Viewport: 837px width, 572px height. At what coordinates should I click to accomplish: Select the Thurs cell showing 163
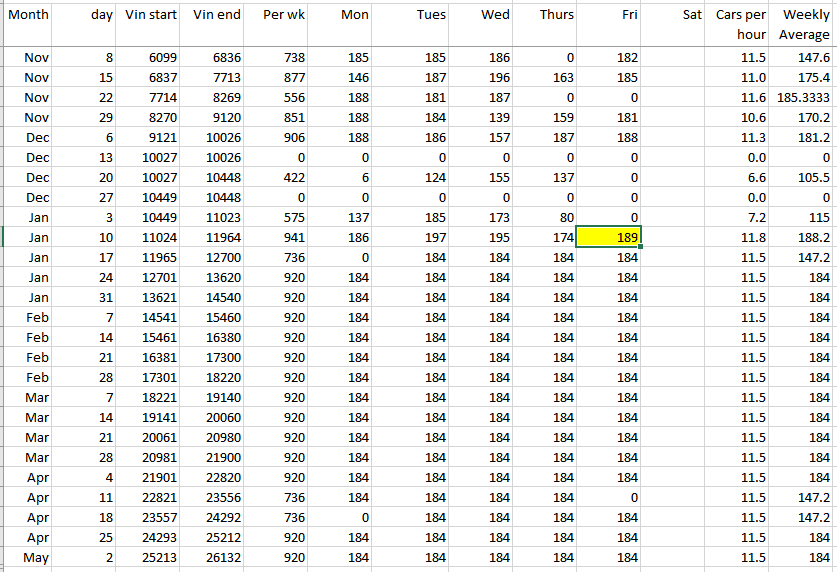pos(547,77)
